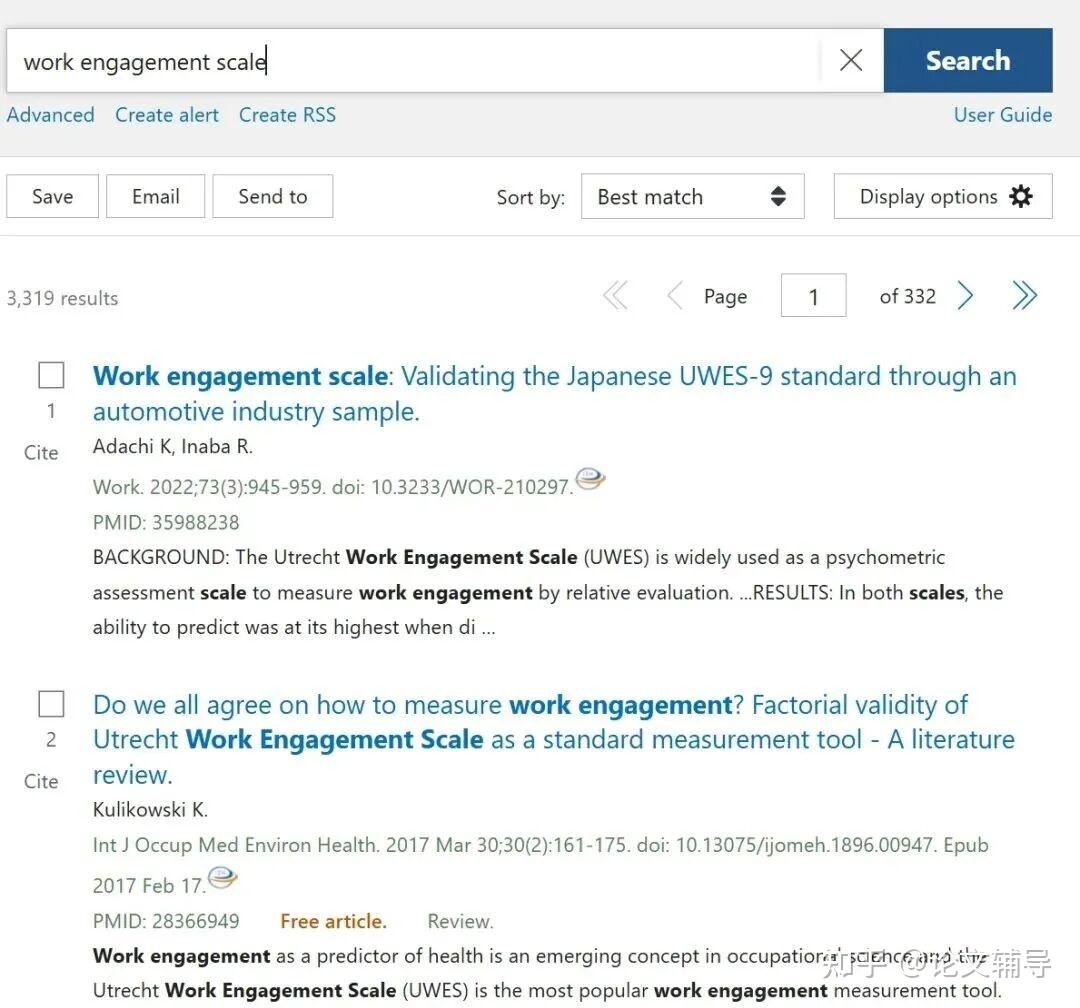Open the User Guide link
Image resolution: width=1080 pixels, height=1008 pixels.
pos(1002,115)
